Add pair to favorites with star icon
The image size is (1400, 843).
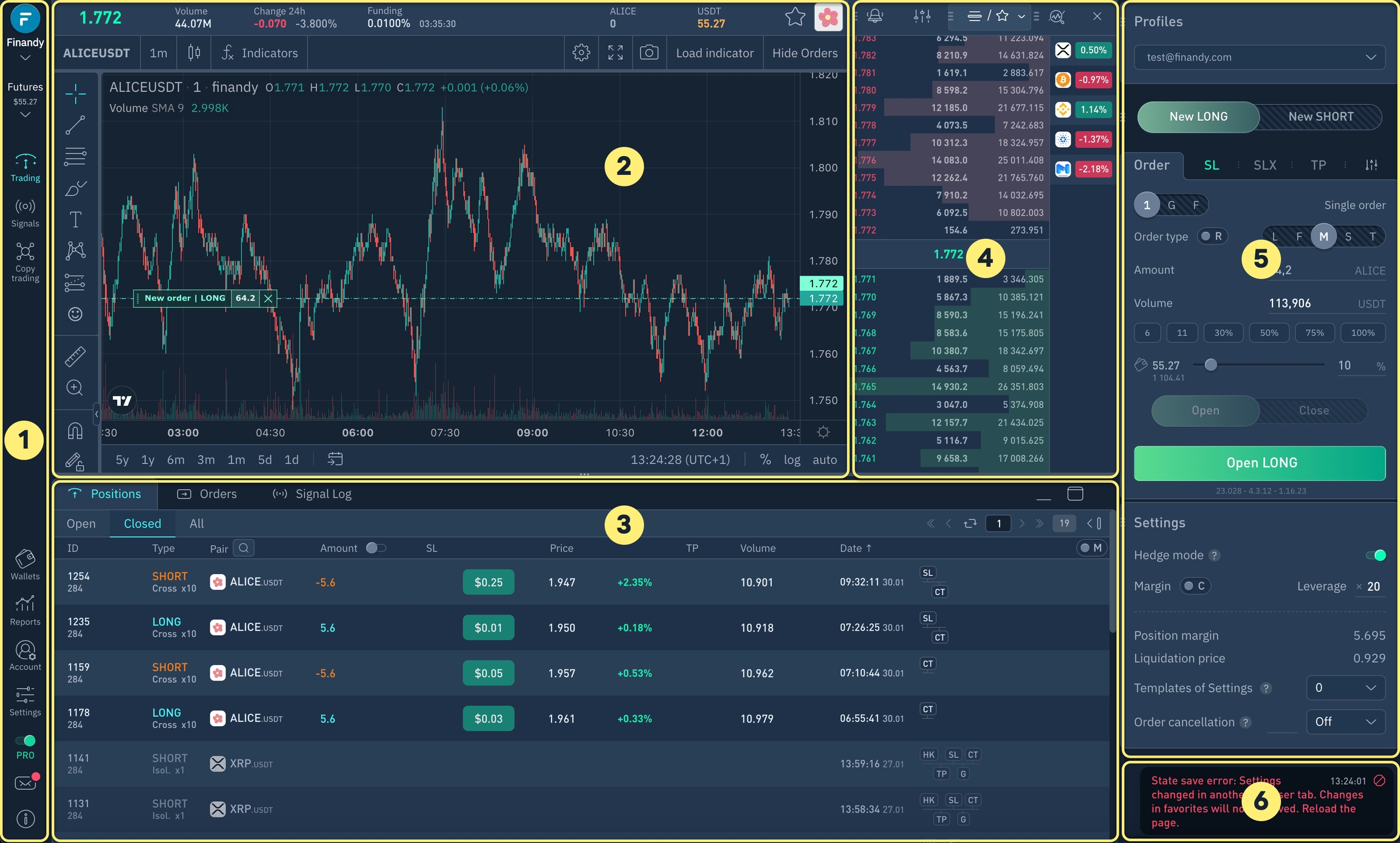click(795, 17)
